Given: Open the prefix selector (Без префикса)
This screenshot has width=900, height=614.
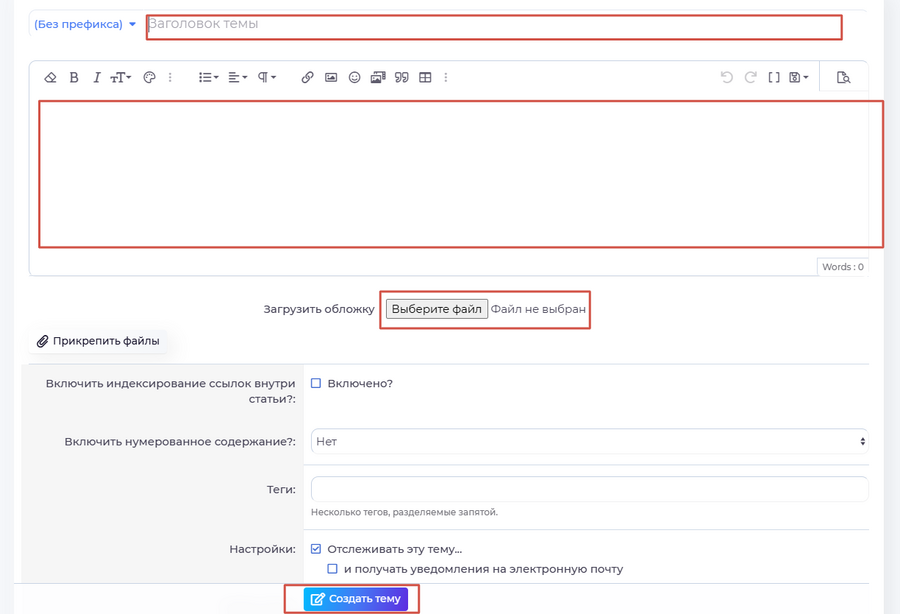Looking at the screenshot, I should (85, 24).
